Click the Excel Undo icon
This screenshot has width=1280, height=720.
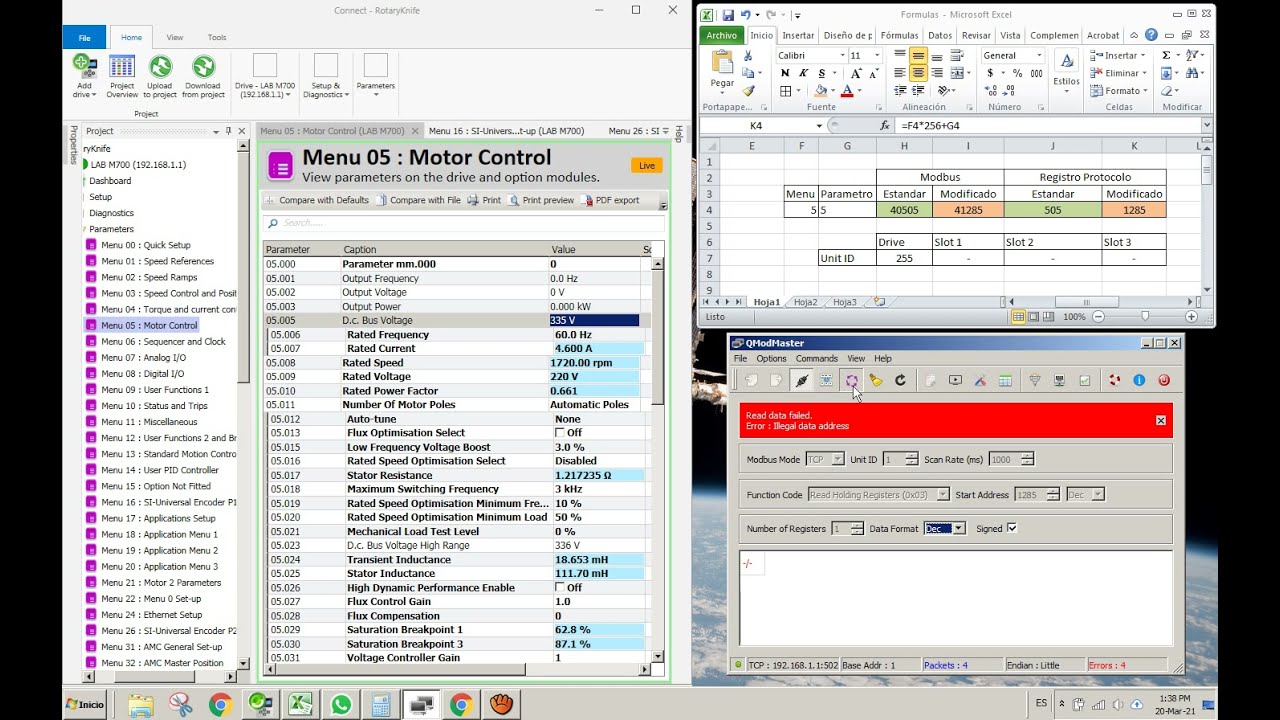tap(746, 15)
